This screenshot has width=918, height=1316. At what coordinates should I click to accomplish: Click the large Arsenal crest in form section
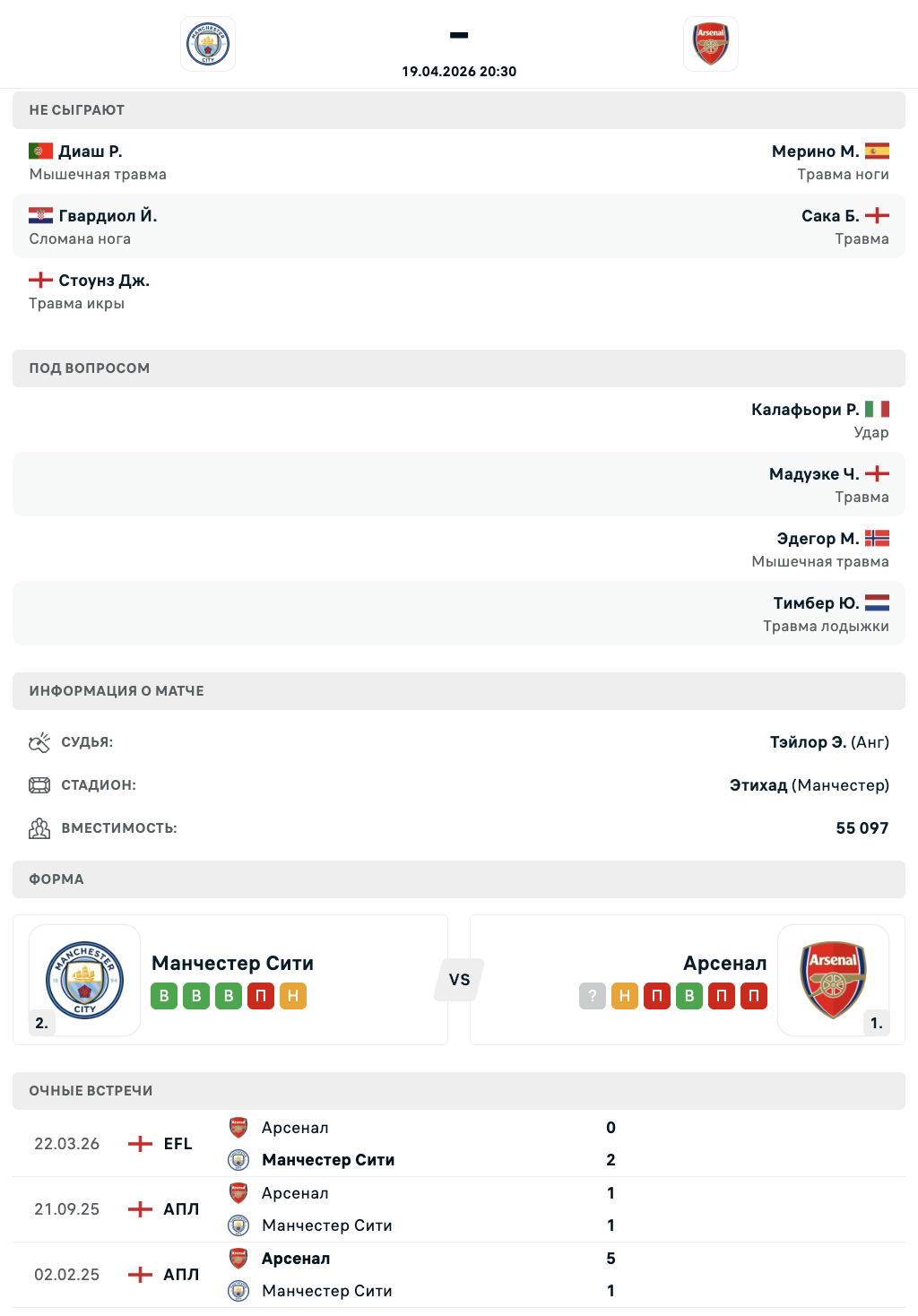pos(833,979)
